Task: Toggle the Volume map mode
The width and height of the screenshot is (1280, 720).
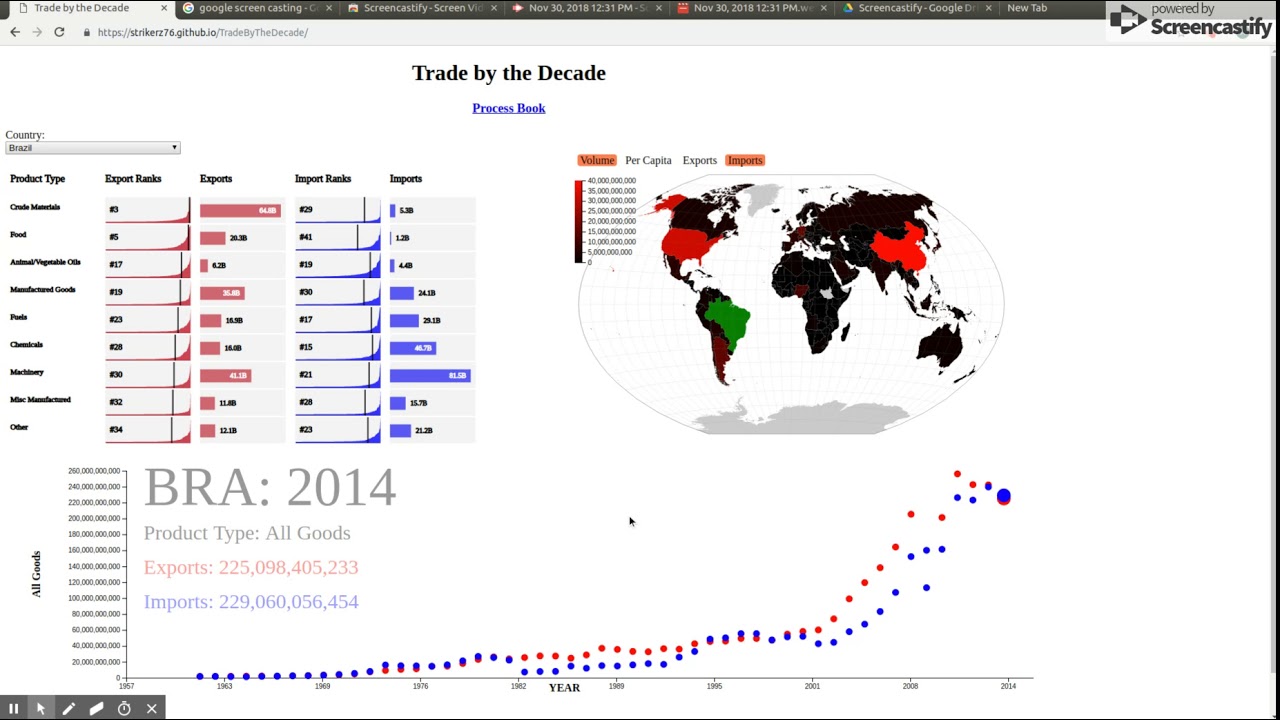Action: pyautogui.click(x=596, y=160)
